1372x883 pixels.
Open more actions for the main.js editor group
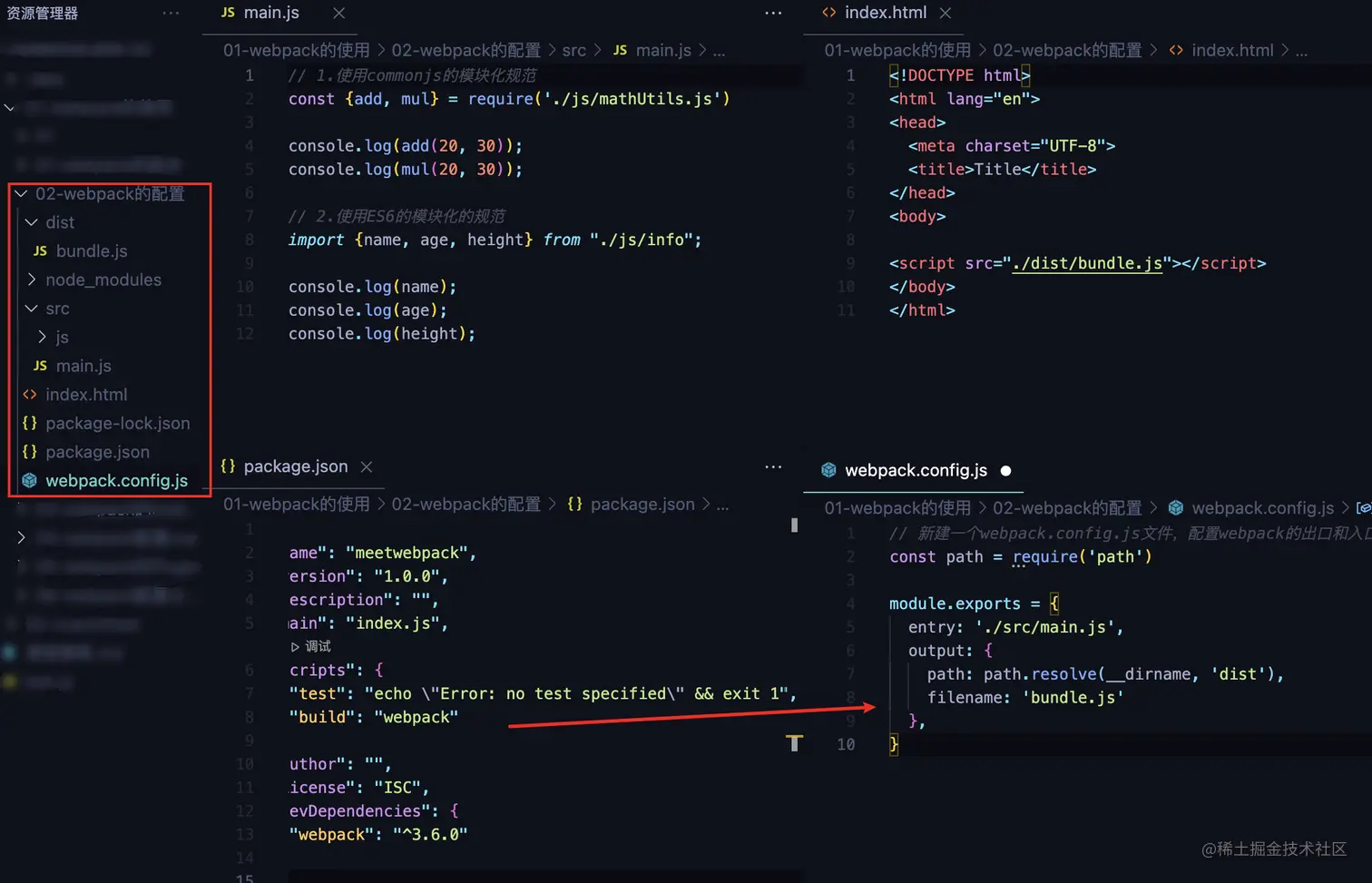(773, 13)
